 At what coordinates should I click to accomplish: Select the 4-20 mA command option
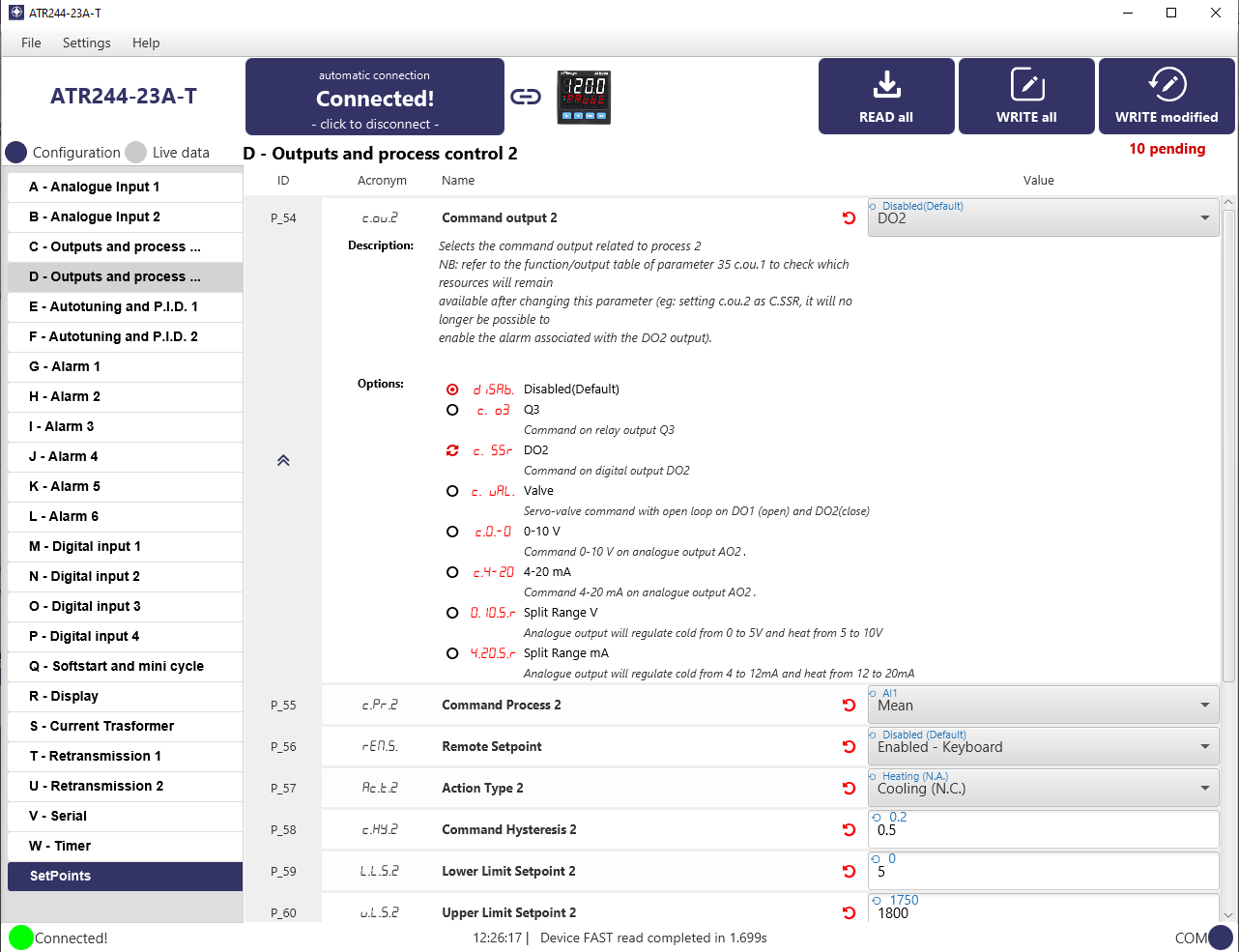452,572
